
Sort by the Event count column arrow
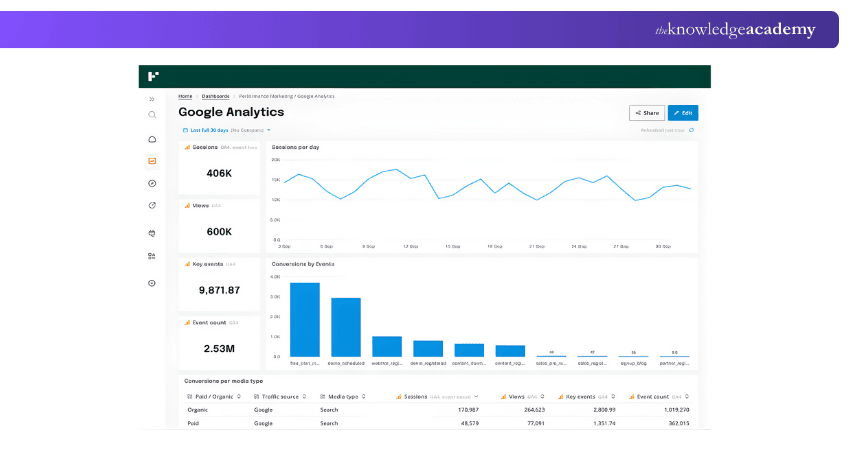(x=687, y=397)
